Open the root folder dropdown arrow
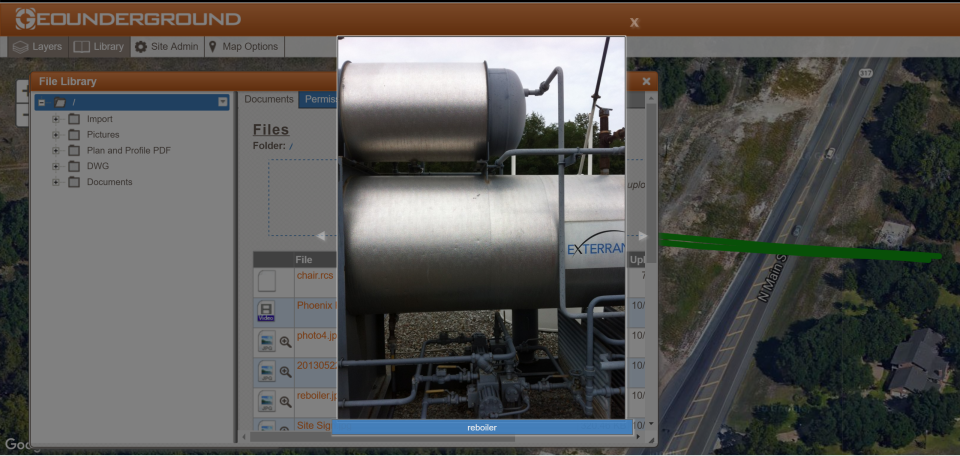This screenshot has height=456, width=960. pos(223,102)
